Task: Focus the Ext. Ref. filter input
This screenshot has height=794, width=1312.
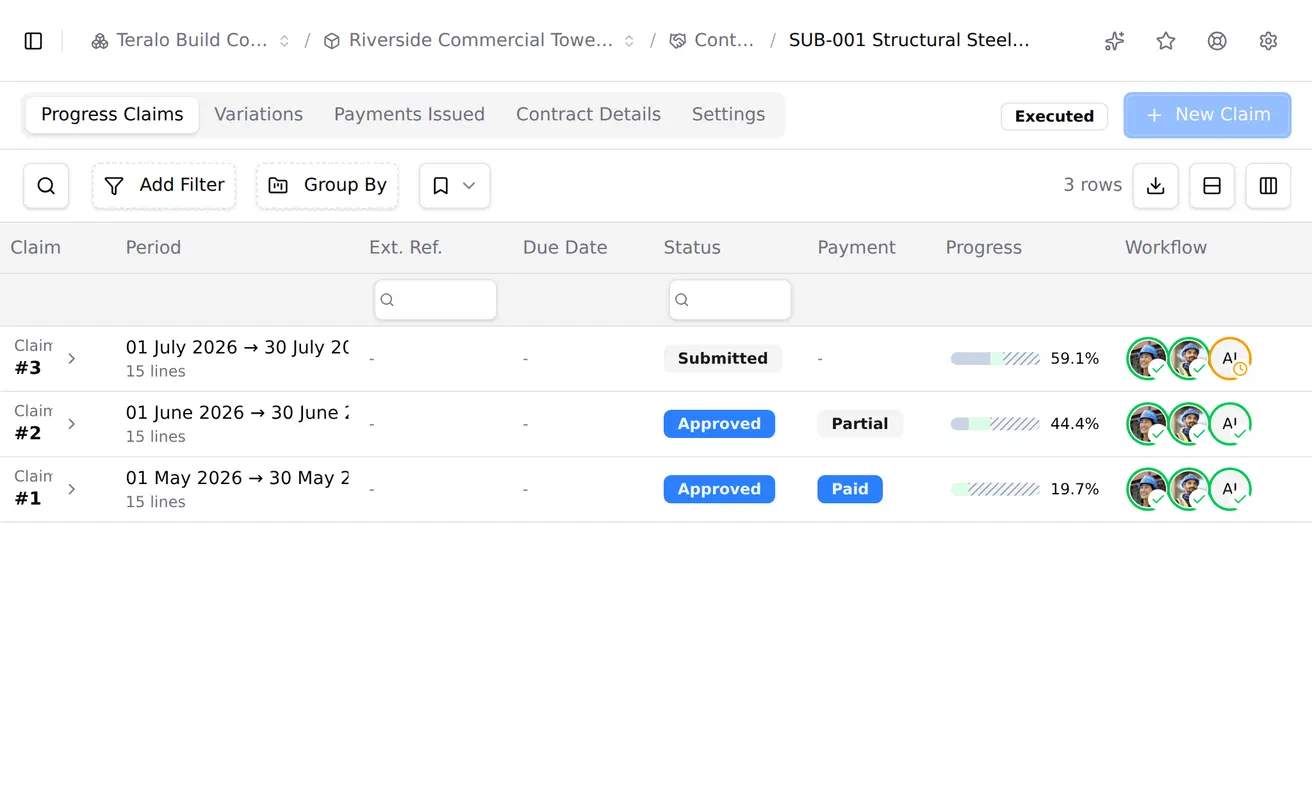Action: (x=435, y=300)
